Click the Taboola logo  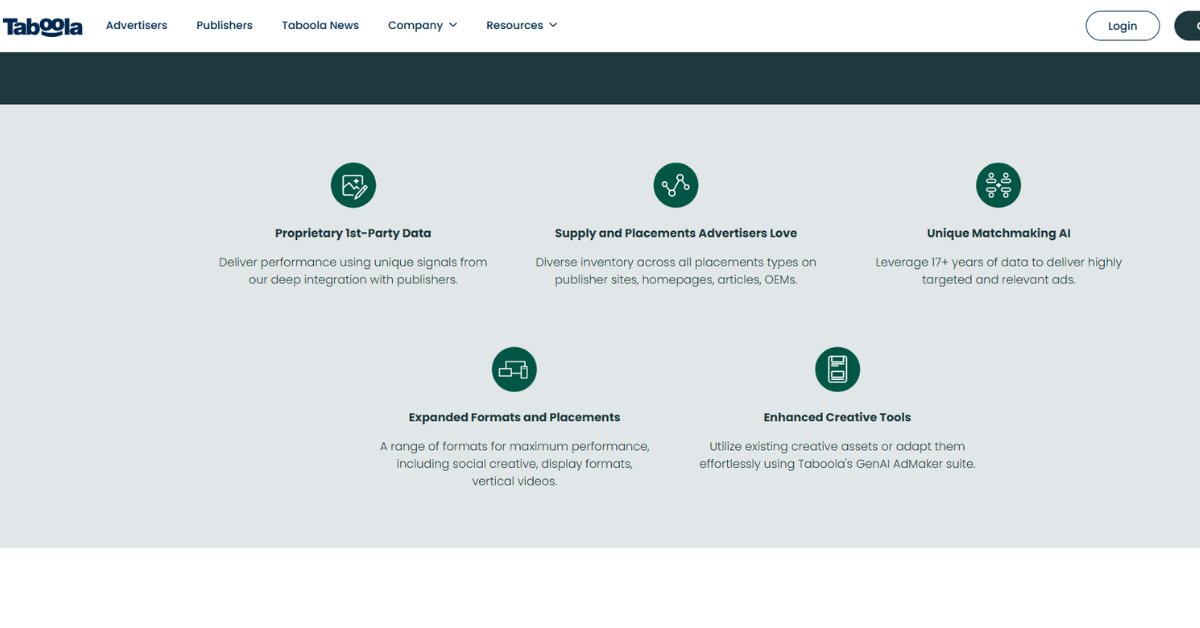tap(42, 26)
